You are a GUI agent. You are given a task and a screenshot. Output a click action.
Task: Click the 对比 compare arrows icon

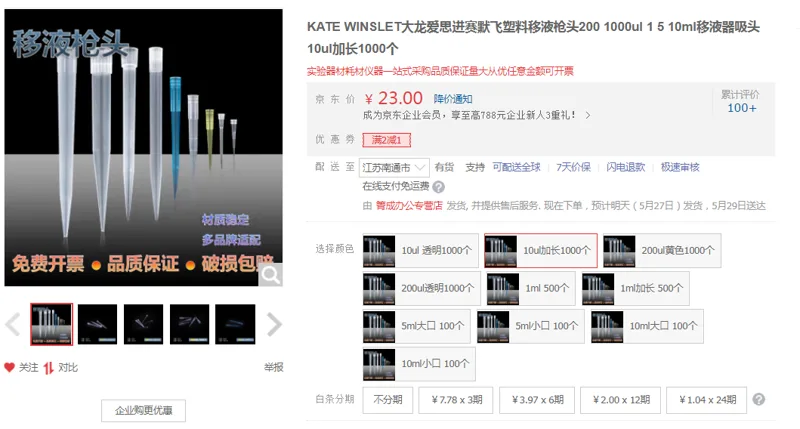[48, 368]
